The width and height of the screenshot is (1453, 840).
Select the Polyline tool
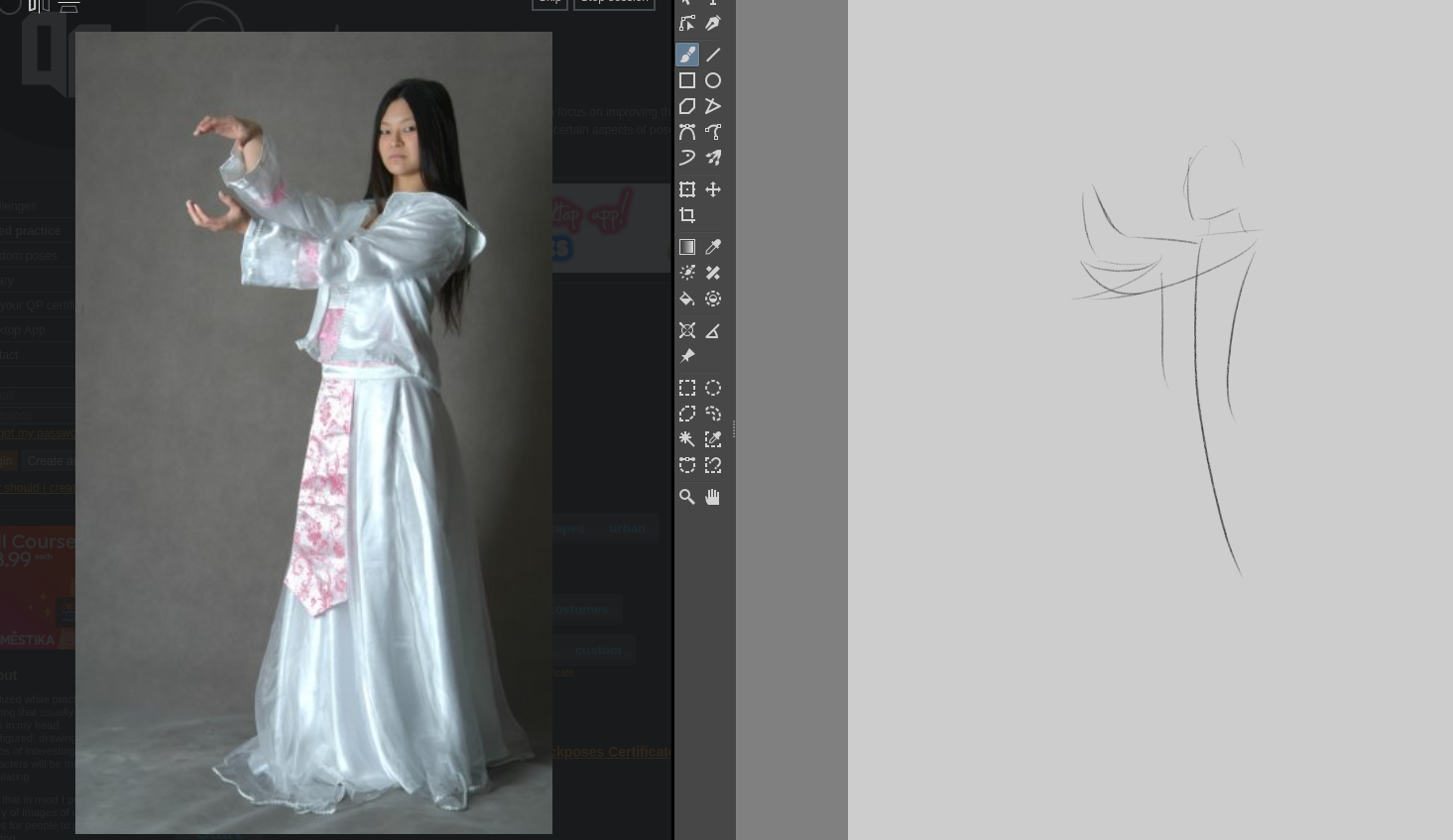(x=713, y=106)
